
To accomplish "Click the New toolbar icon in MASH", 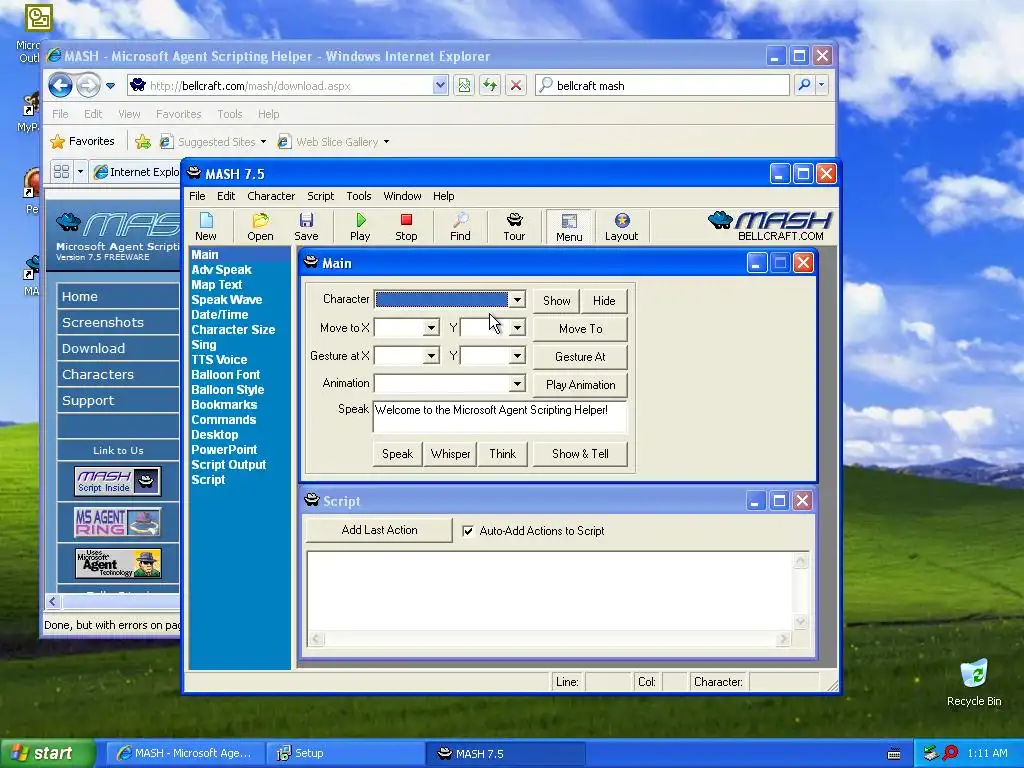I will 206,227.
